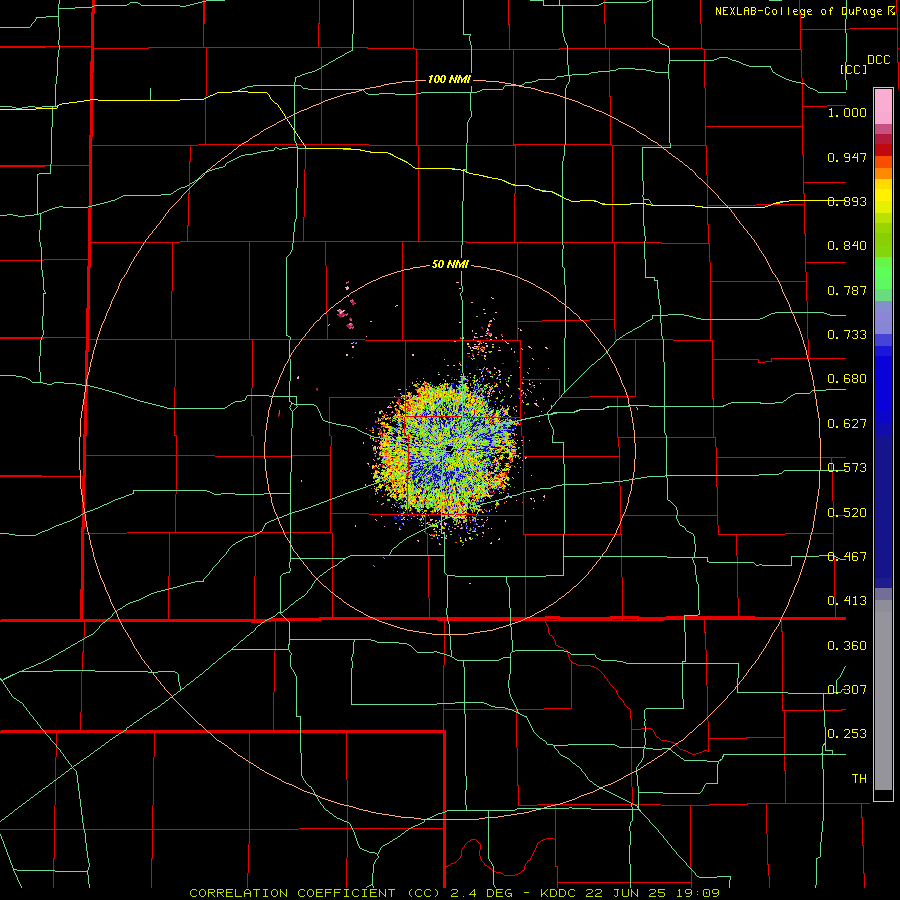
Task: Click the 0.573 legend value
Action: [847, 468]
